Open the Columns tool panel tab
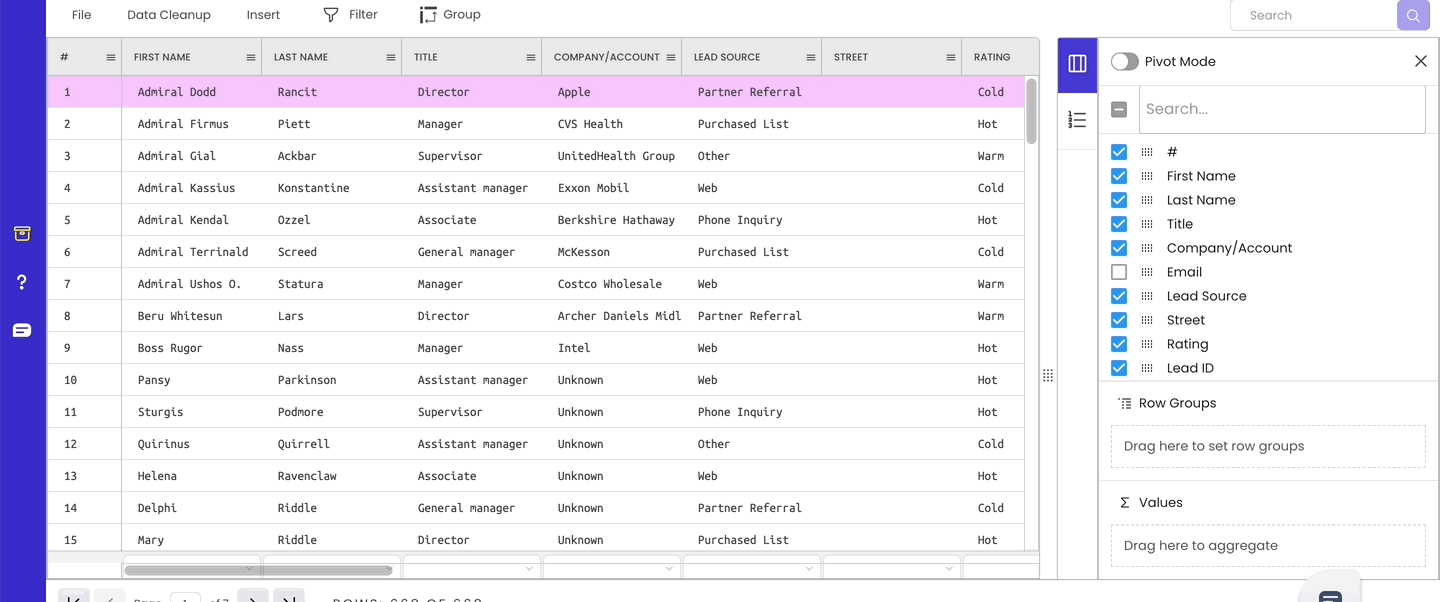This screenshot has width=1440, height=602. tap(1077, 61)
